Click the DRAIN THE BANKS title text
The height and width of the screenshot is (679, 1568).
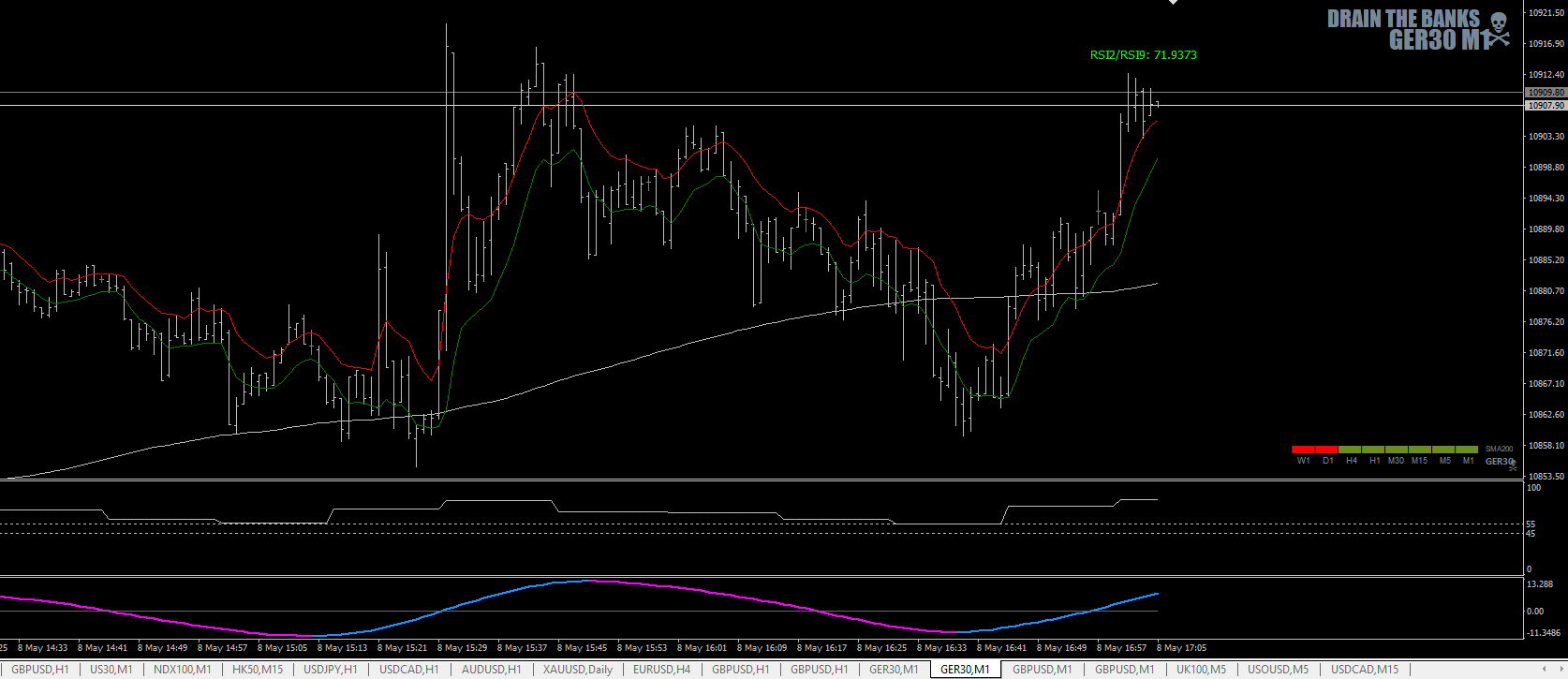click(x=1403, y=20)
